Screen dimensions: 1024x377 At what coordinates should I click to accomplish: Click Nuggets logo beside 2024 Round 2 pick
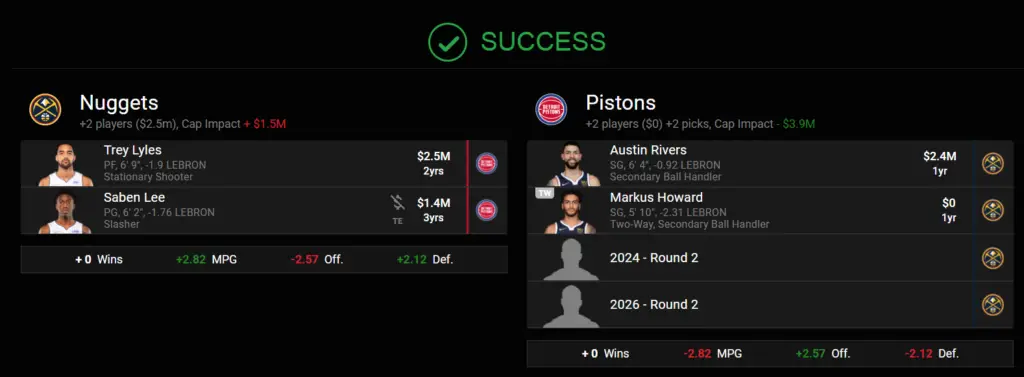[993, 258]
